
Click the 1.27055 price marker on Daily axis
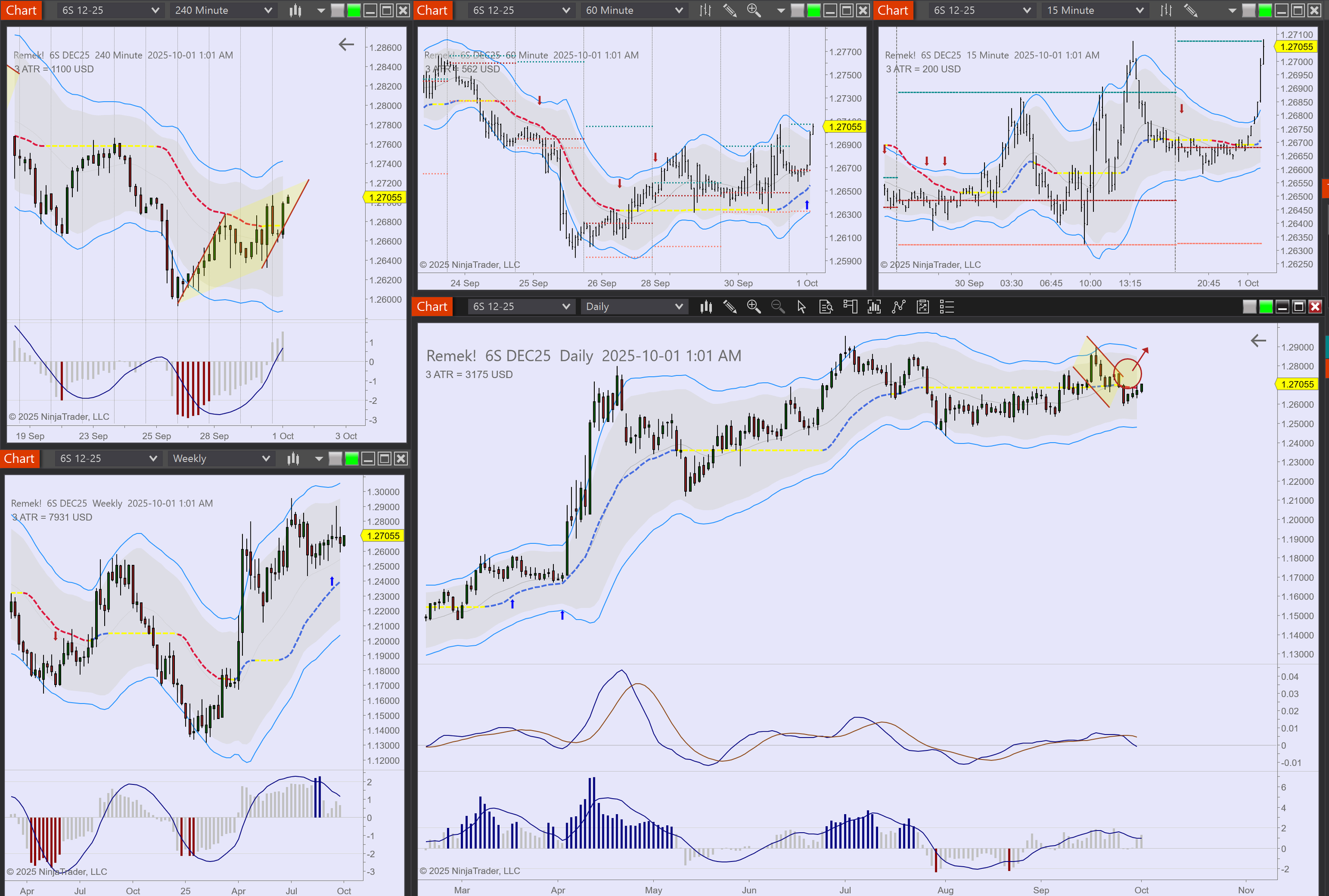(x=1297, y=384)
